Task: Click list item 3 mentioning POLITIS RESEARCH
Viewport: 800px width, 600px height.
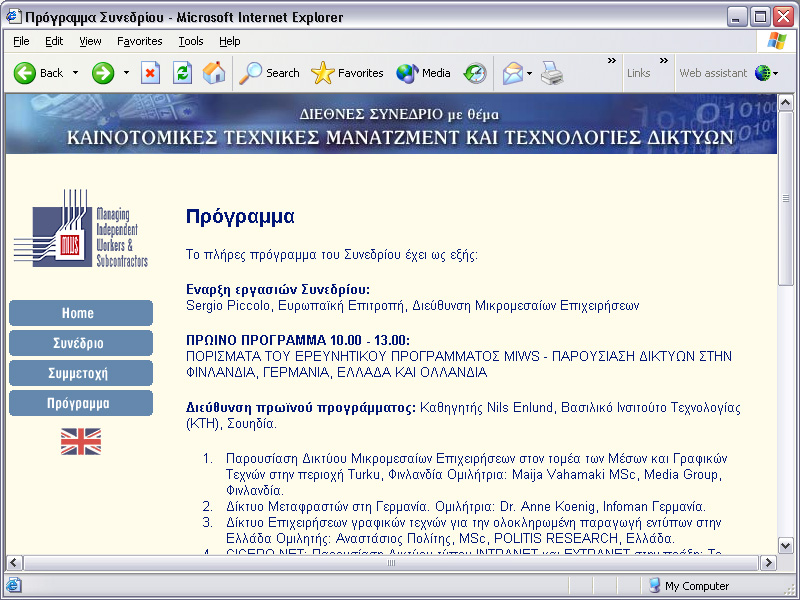Action: pos(474,531)
